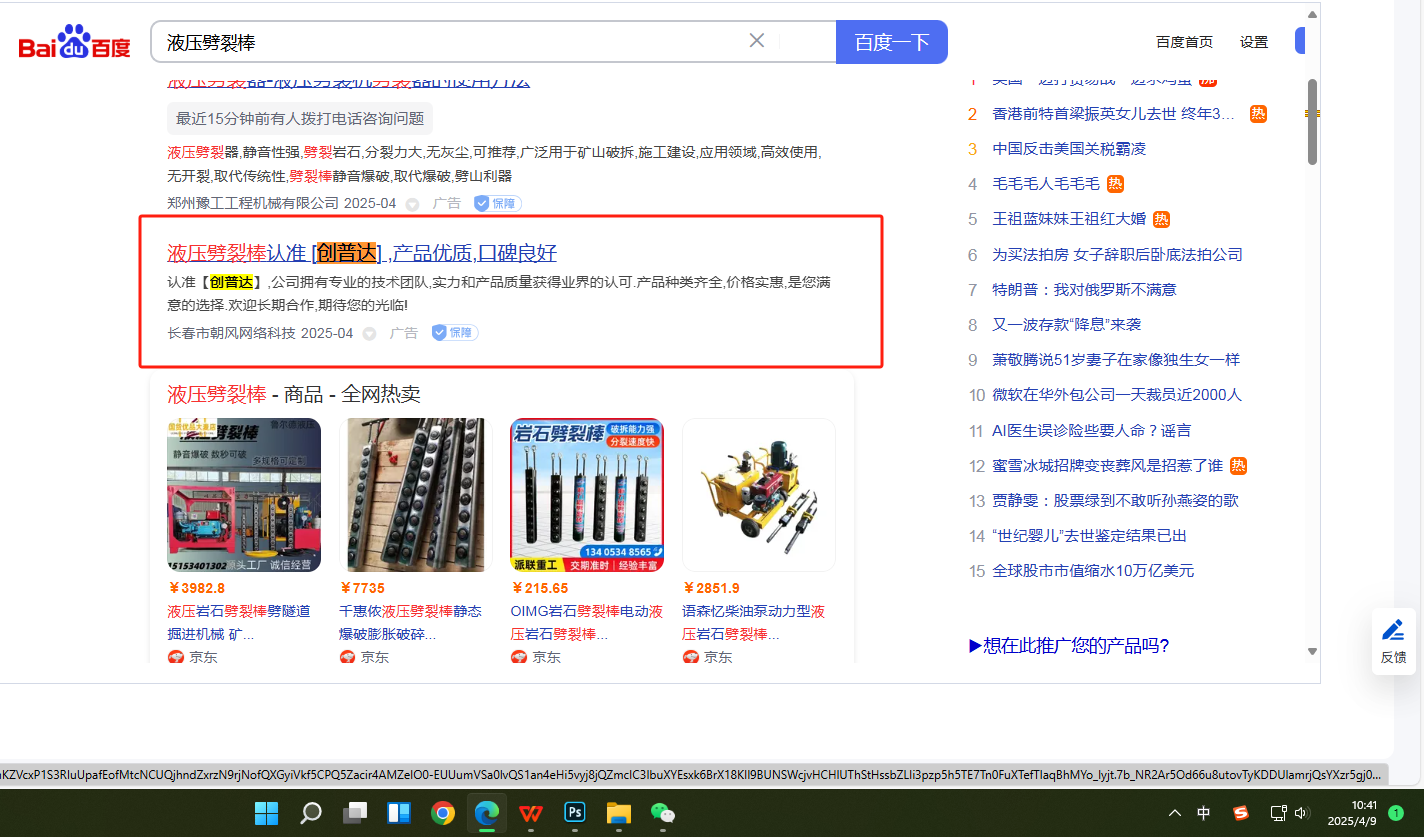Image resolution: width=1424 pixels, height=837 pixels.
Task: Open the 液压岩石劈裂棒劈隧道掘进机械 product title
Action: click(239, 622)
